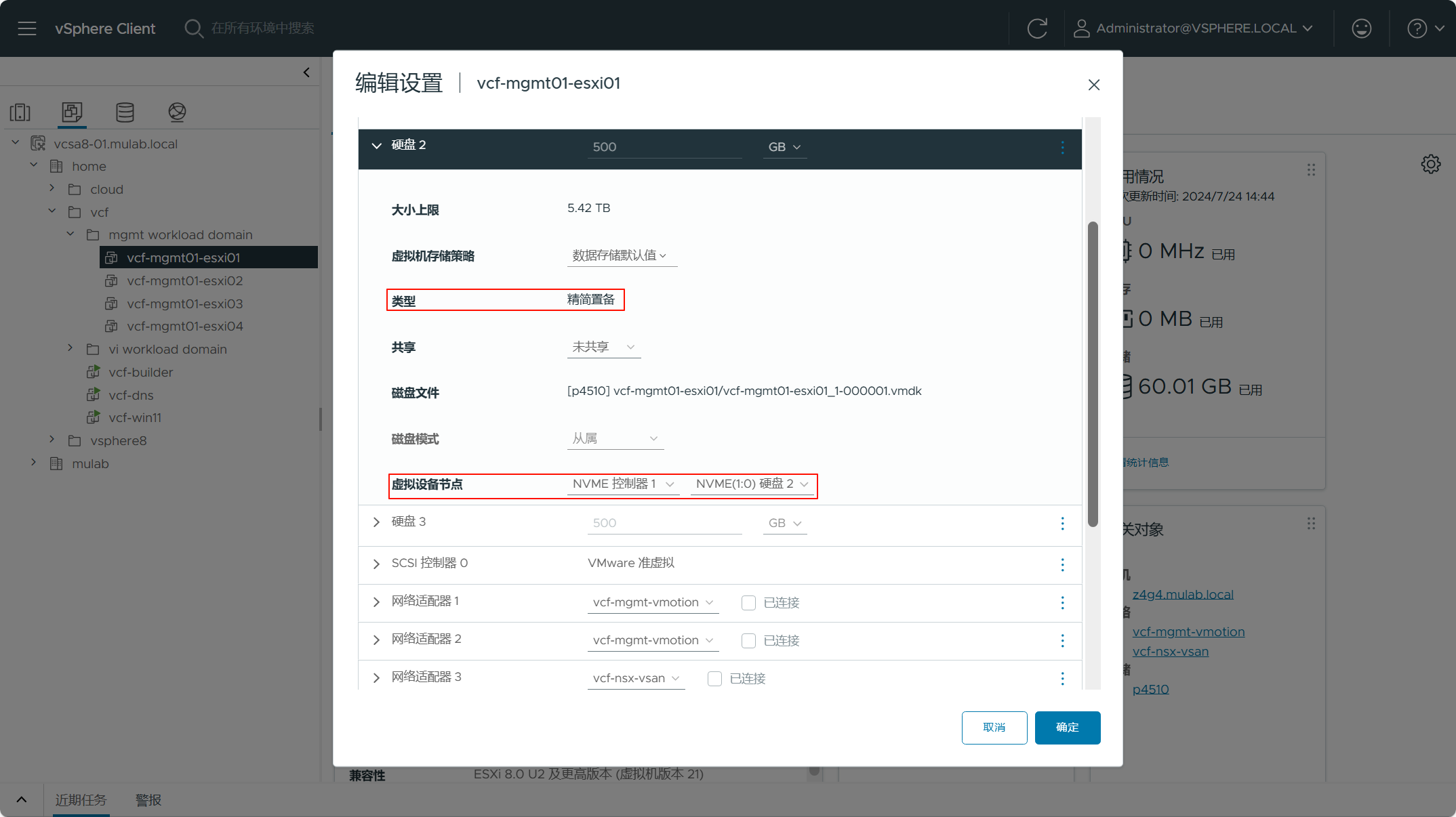This screenshot has width=1456, height=817.
Task: Click the search magnifier icon
Action: pyautogui.click(x=194, y=28)
